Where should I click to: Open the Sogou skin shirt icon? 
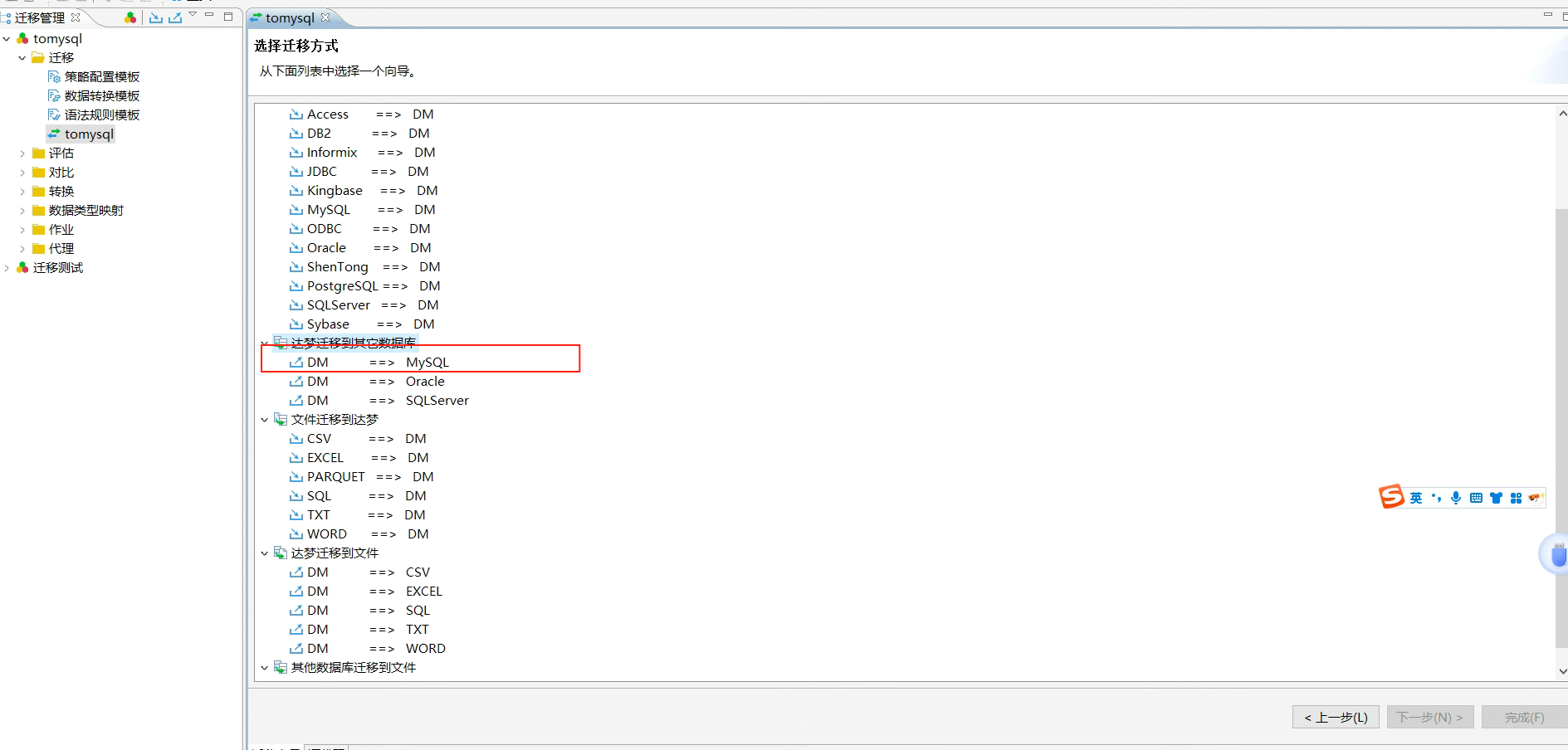[1496, 498]
